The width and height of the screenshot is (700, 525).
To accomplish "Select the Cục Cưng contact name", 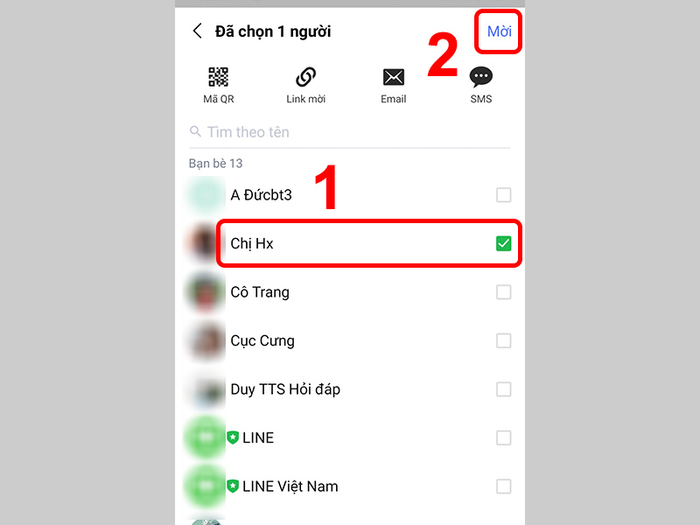I will tap(262, 341).
